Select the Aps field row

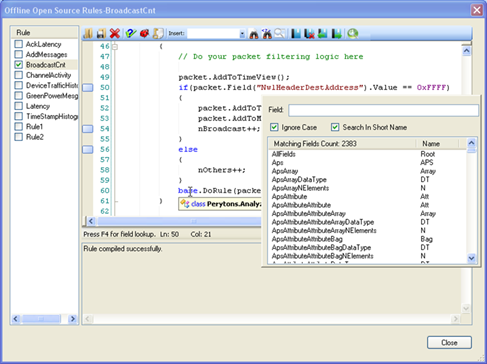click(x=367, y=163)
